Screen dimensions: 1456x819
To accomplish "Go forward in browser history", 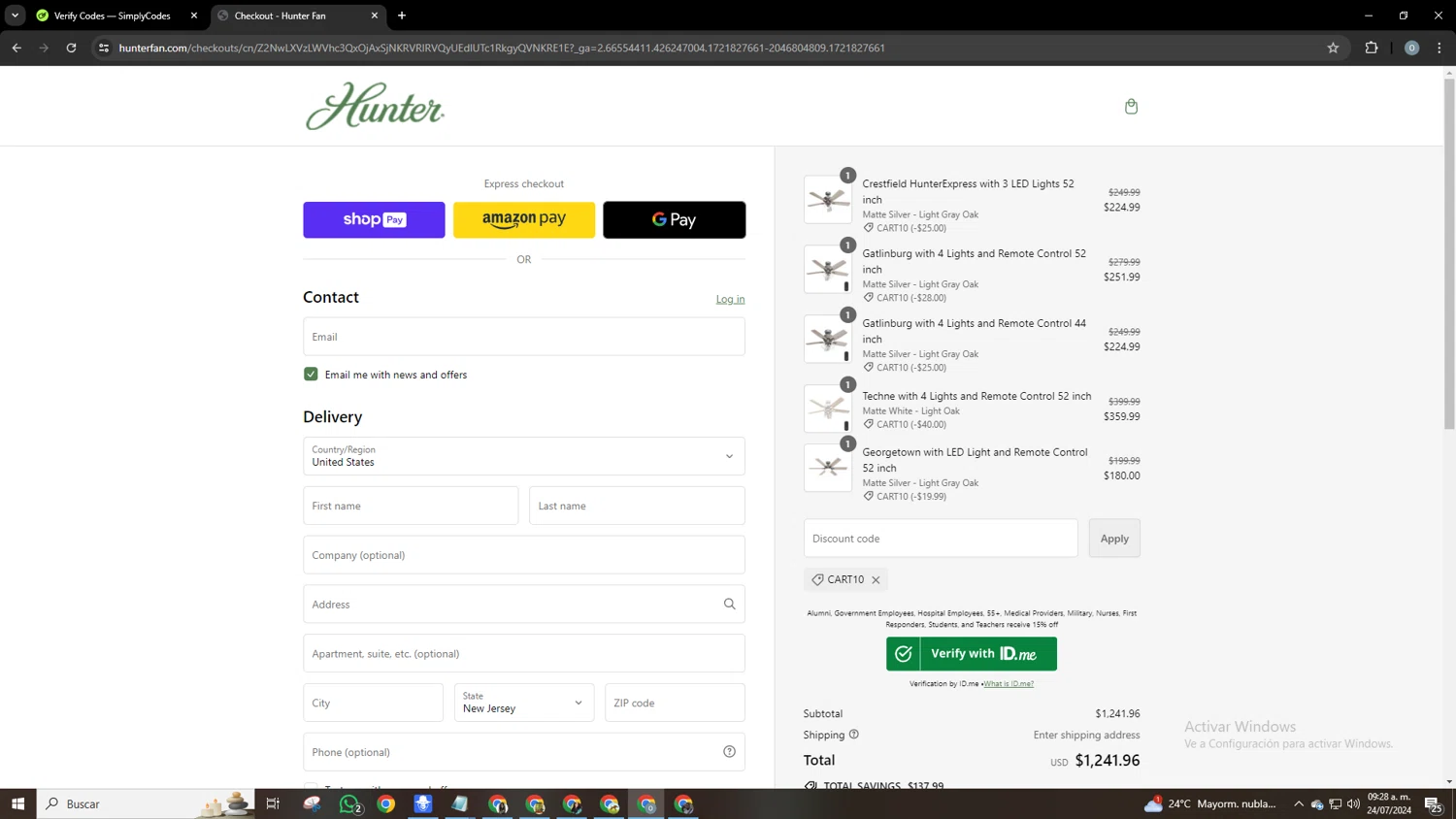I will [44, 48].
